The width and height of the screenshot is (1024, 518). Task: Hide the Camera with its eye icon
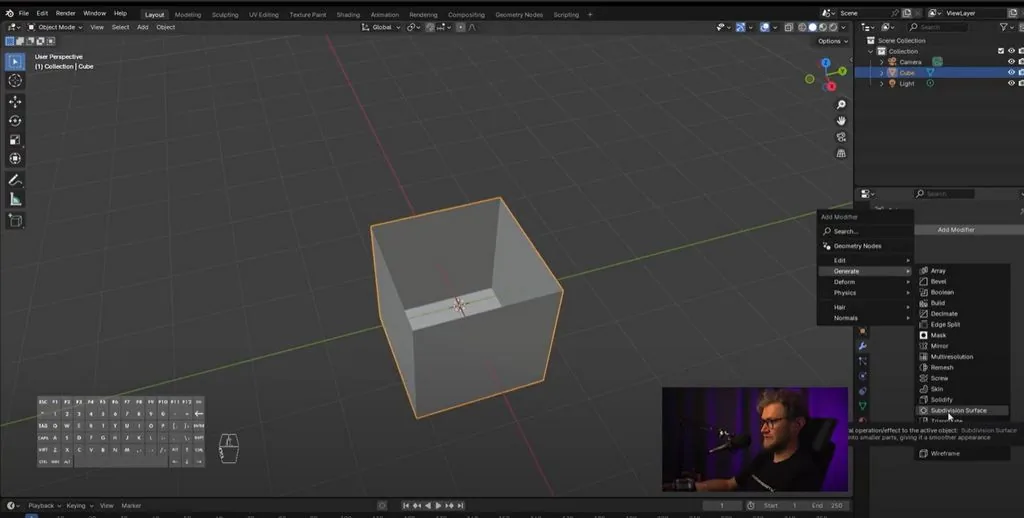(1012, 62)
